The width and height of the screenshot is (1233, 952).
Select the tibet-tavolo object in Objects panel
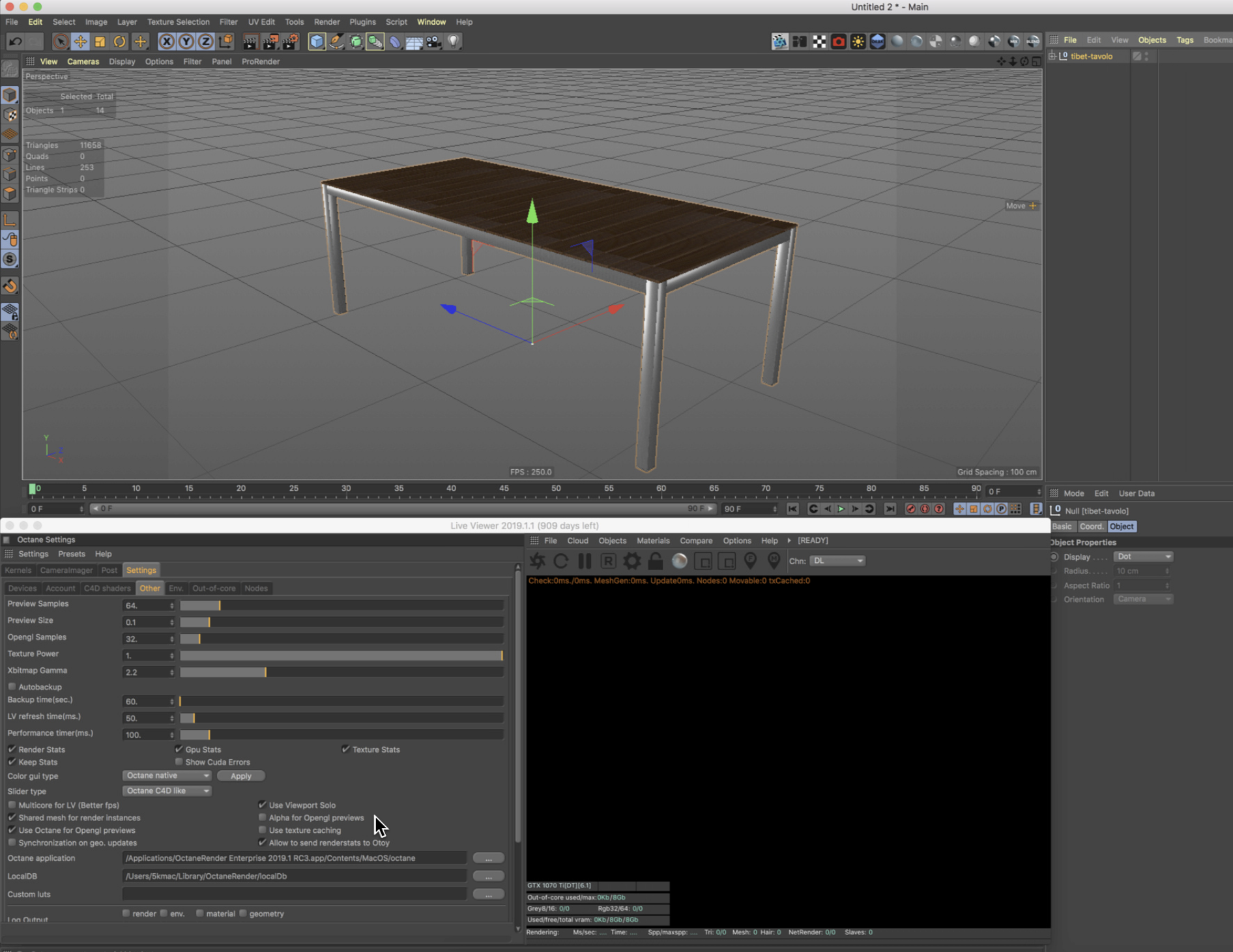pyautogui.click(x=1091, y=57)
